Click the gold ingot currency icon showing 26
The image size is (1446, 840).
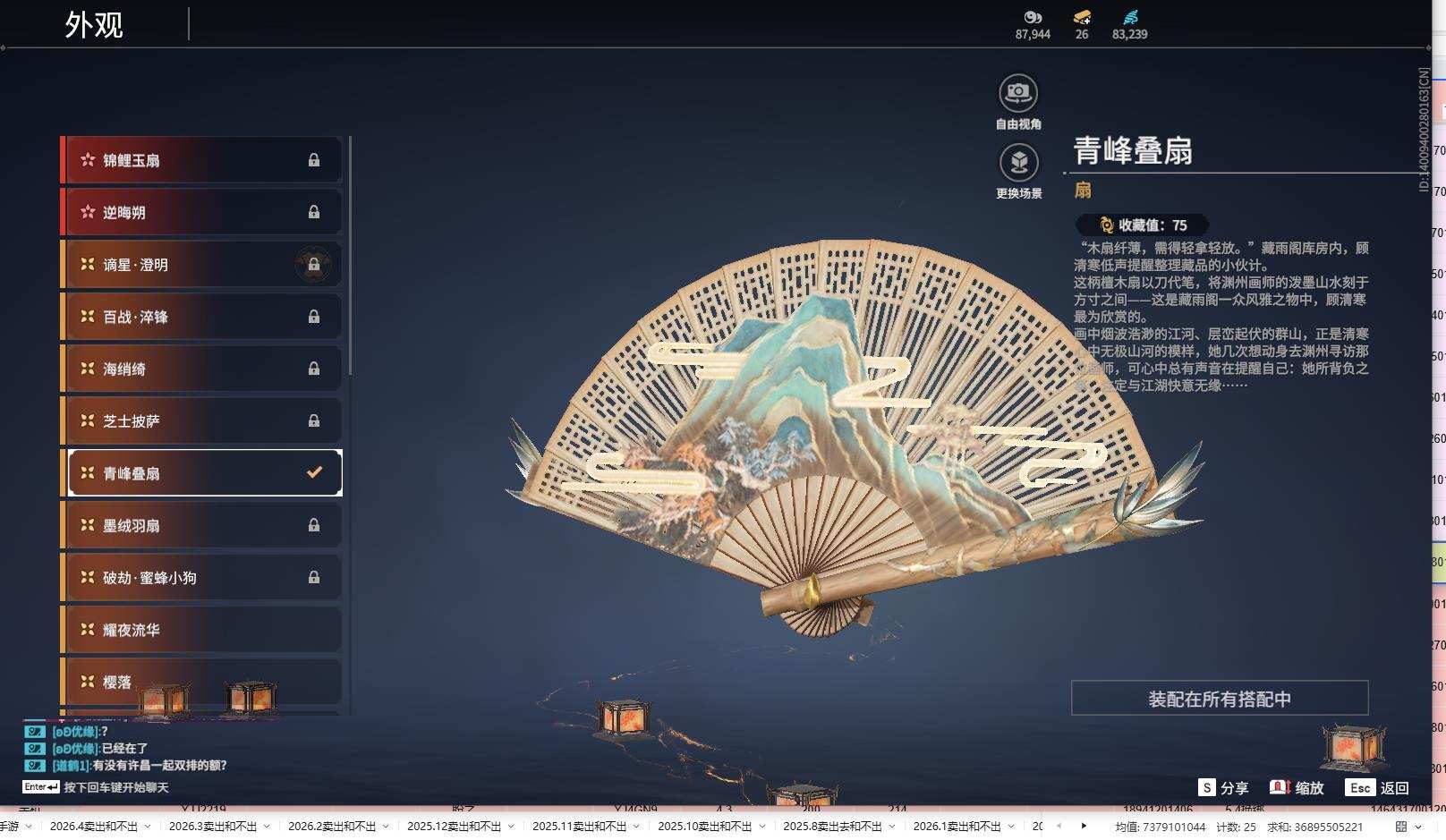coord(1082,17)
